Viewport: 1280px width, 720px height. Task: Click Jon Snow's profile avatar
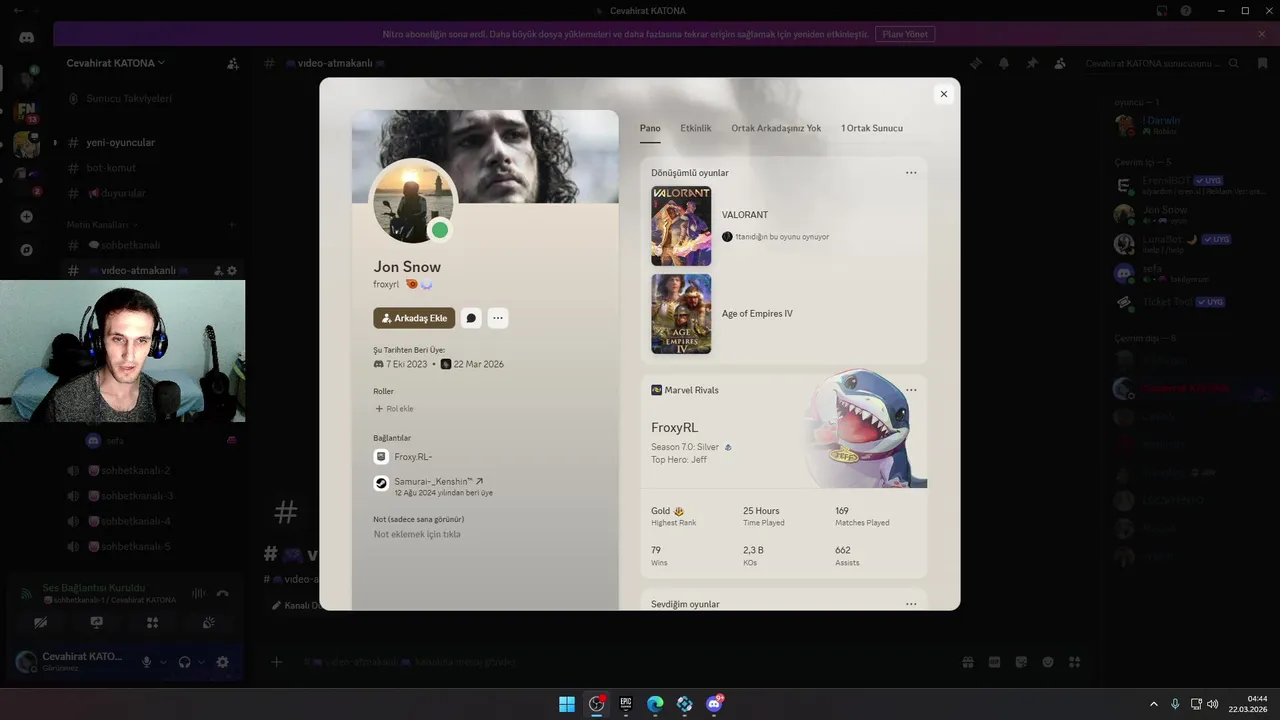click(x=414, y=202)
